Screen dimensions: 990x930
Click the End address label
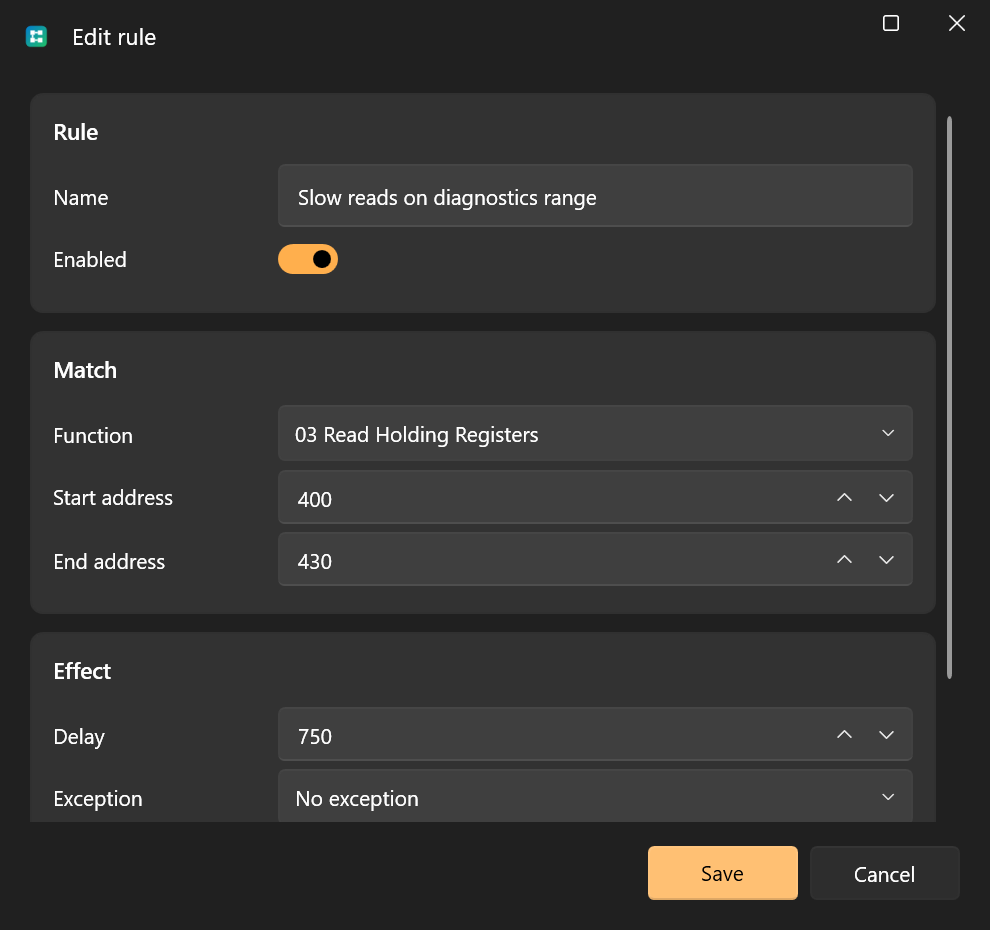pos(109,561)
